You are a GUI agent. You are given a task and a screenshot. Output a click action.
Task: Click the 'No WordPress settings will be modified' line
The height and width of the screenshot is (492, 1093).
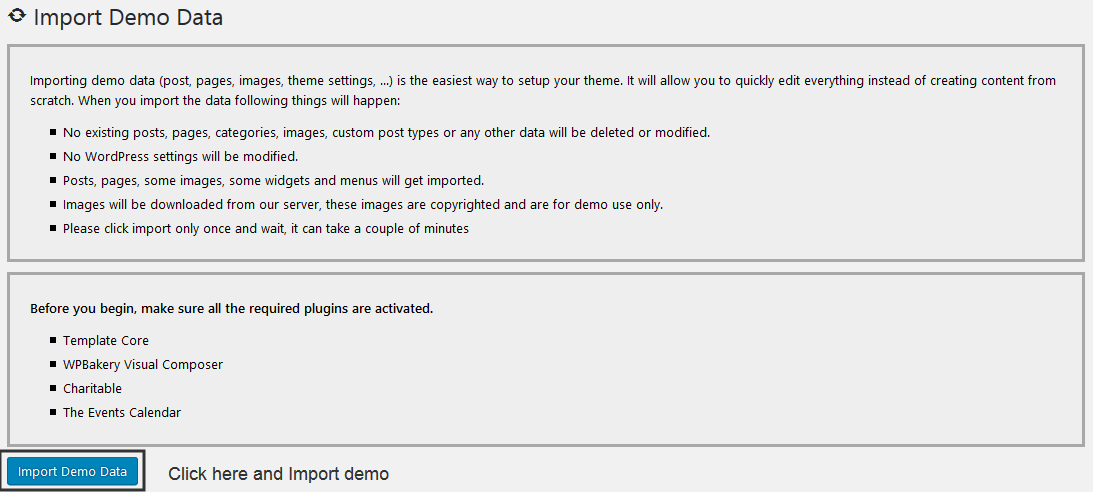click(180, 156)
